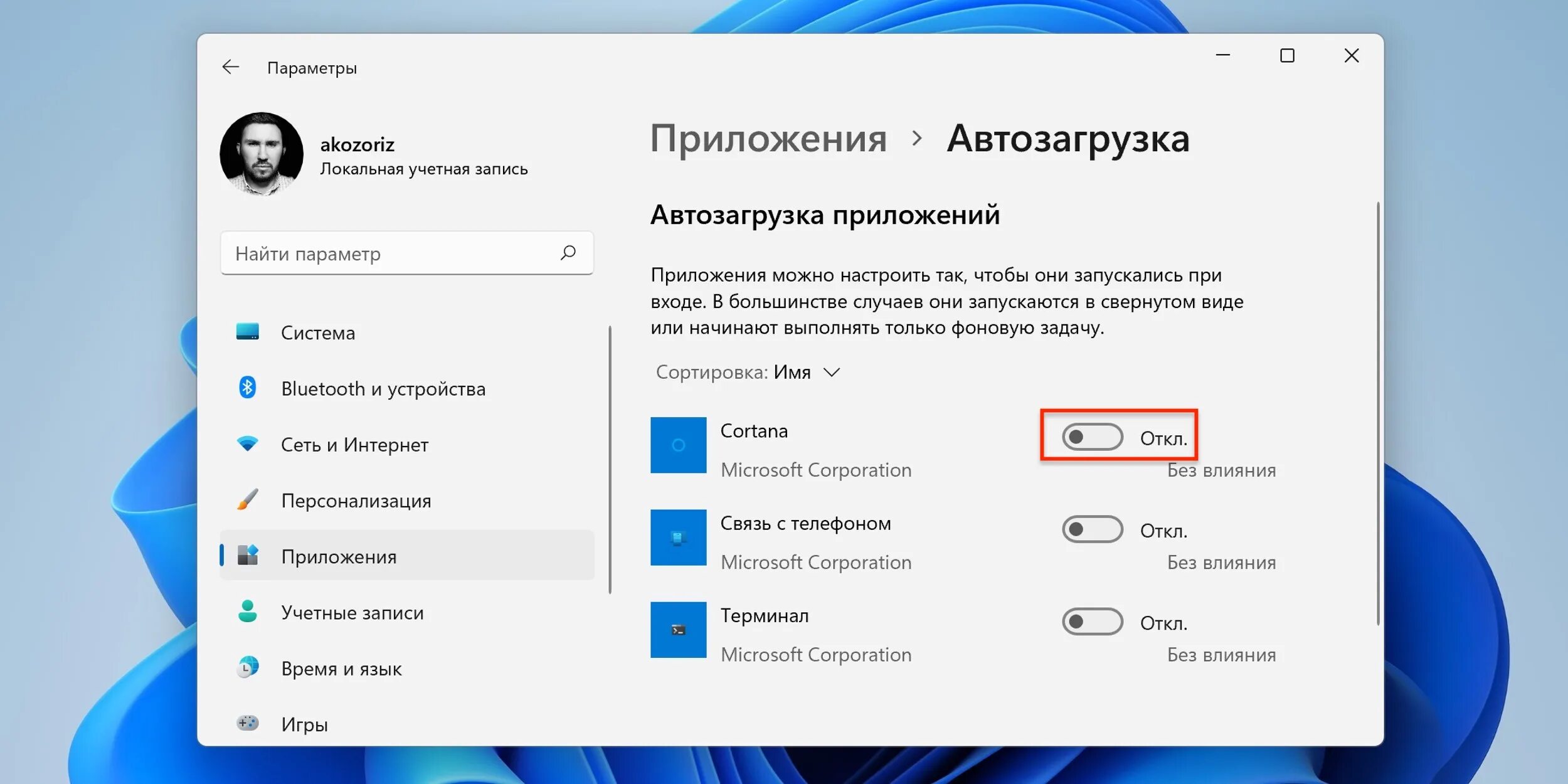
Task: Click Локальная учетная запись text
Action: pos(424,169)
